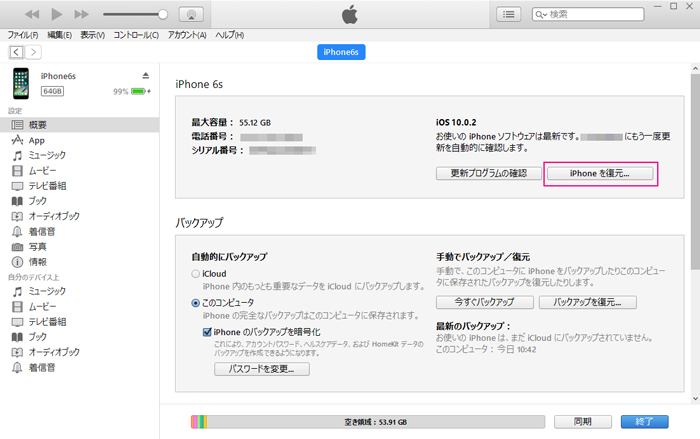Open the ファイル(F) menu
This screenshot has width=700, height=439.
pos(22,35)
